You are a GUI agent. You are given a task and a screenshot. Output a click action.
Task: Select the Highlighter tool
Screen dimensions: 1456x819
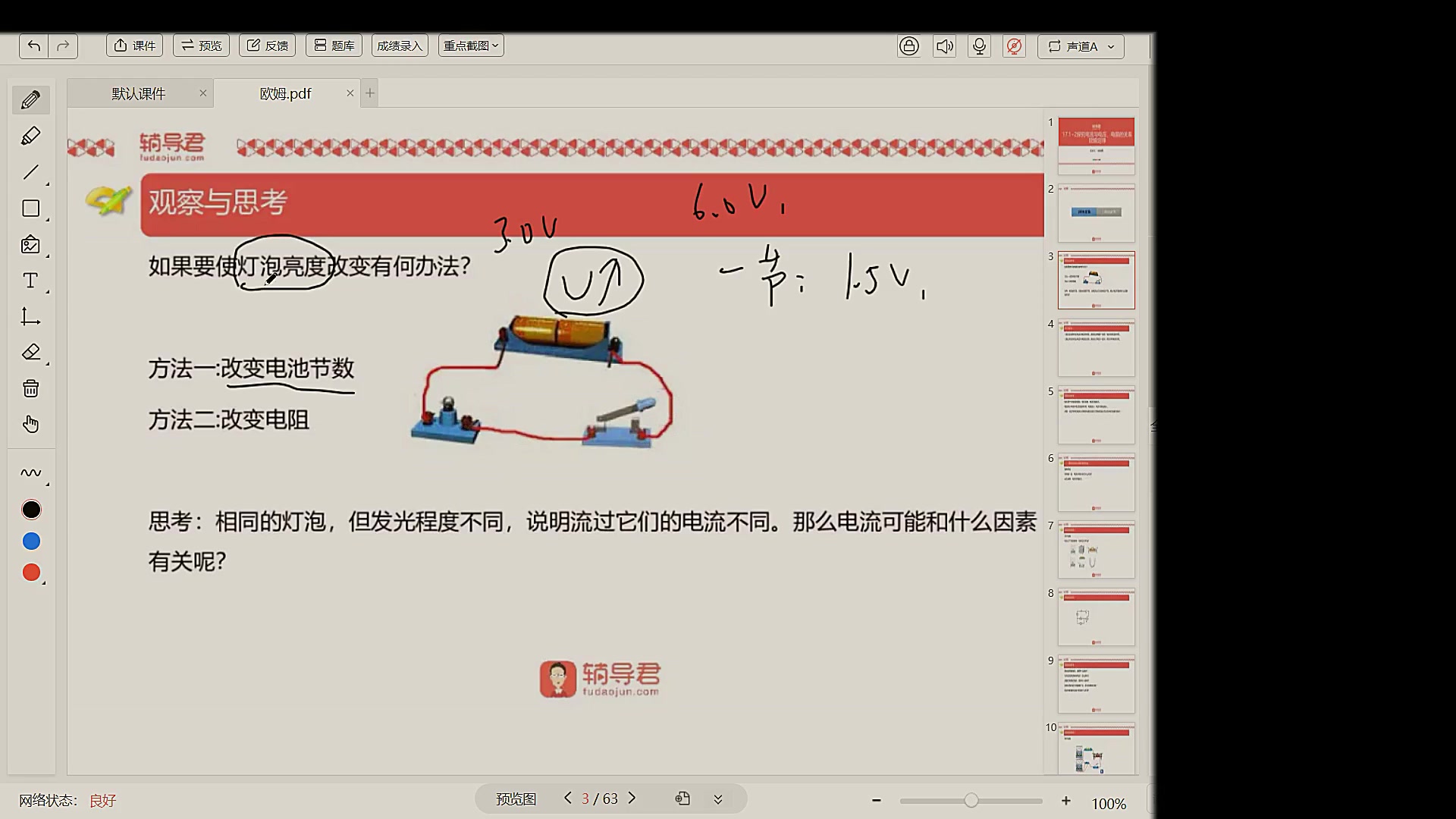click(x=30, y=136)
